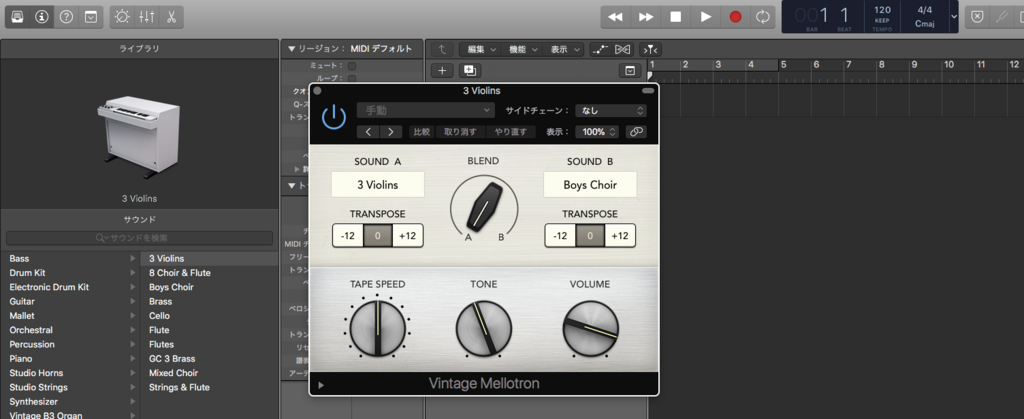Click the Stop transport button
The width and height of the screenshot is (1024, 419).
tap(676, 17)
